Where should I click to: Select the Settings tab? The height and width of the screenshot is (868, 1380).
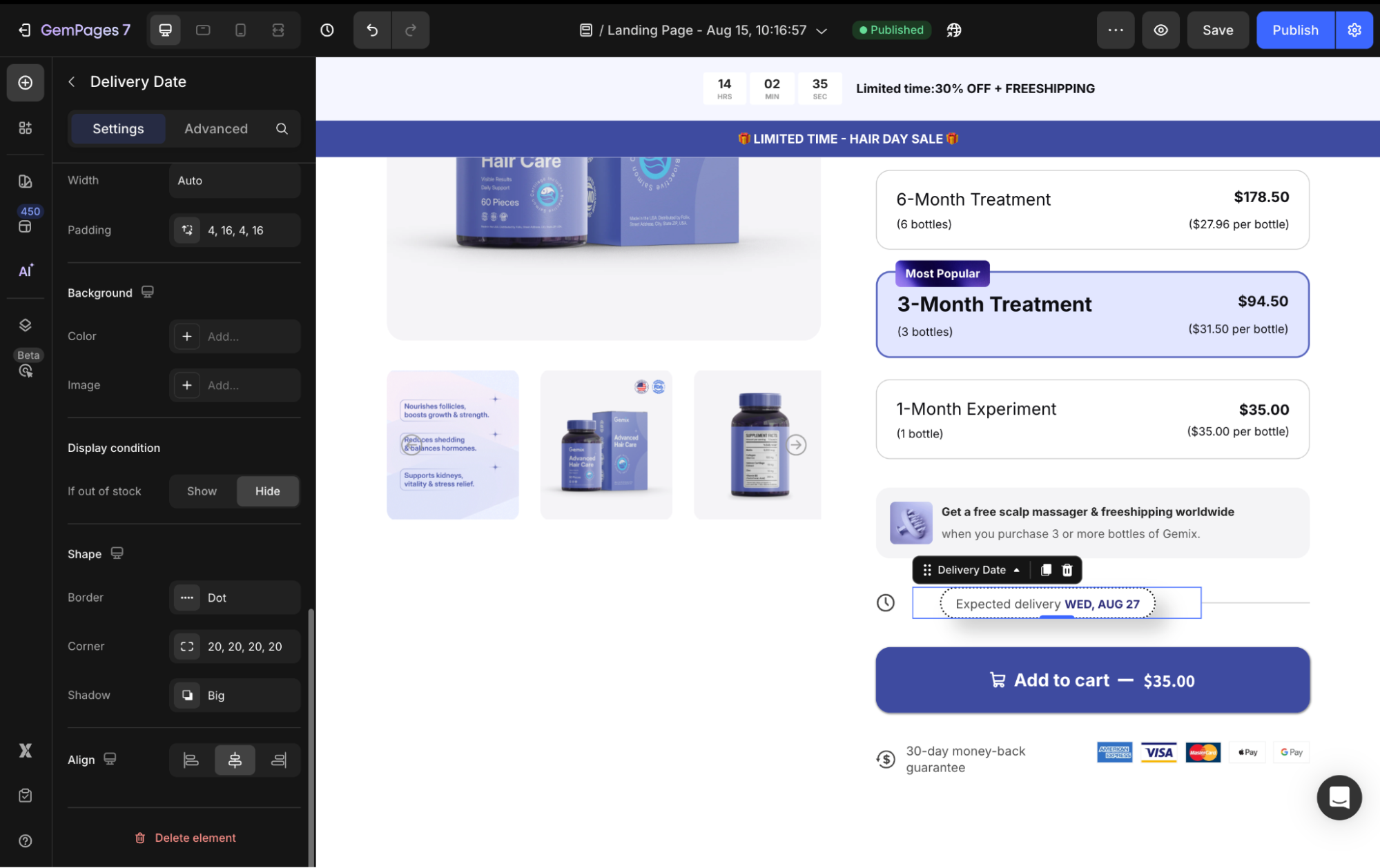(118, 129)
